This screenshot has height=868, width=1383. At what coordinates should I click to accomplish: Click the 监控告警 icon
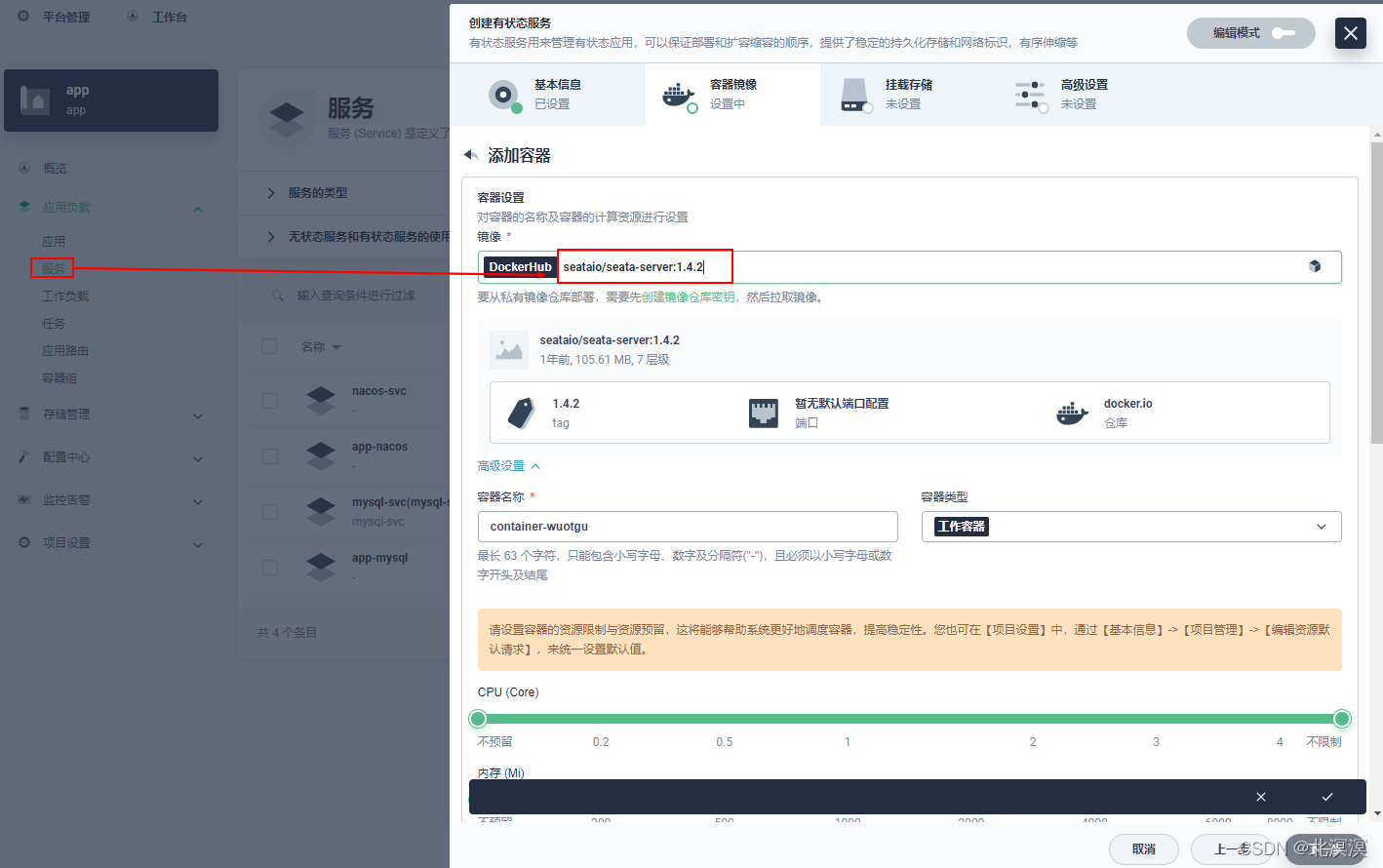(24, 499)
